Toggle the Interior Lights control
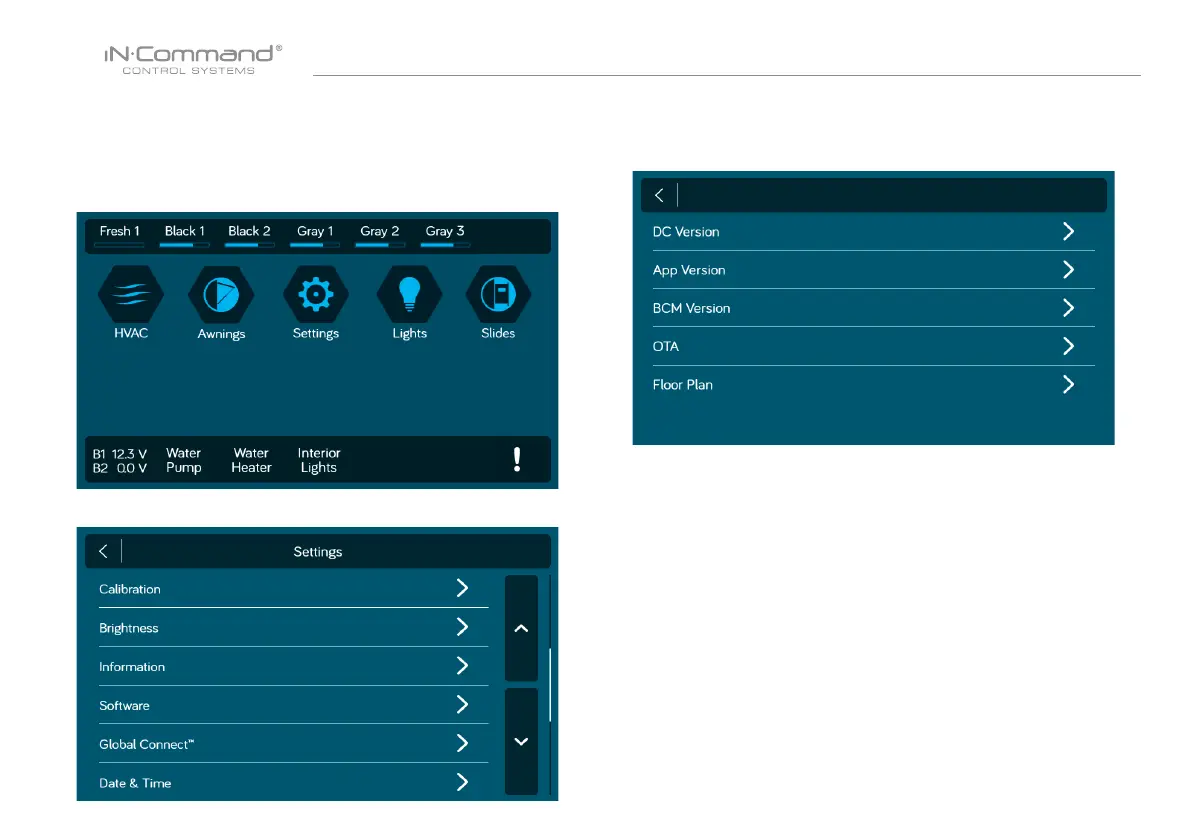Screen dimensions: 1191x839 (319, 460)
